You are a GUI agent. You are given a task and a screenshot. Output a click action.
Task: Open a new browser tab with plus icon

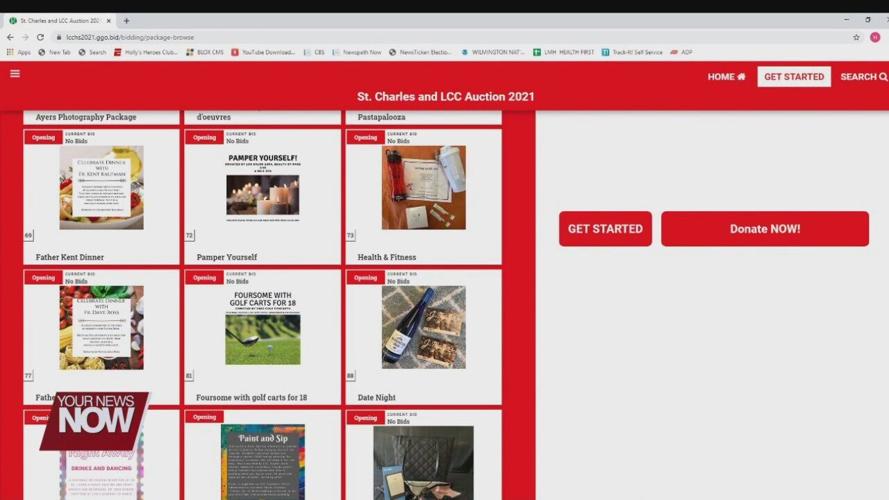click(126, 20)
